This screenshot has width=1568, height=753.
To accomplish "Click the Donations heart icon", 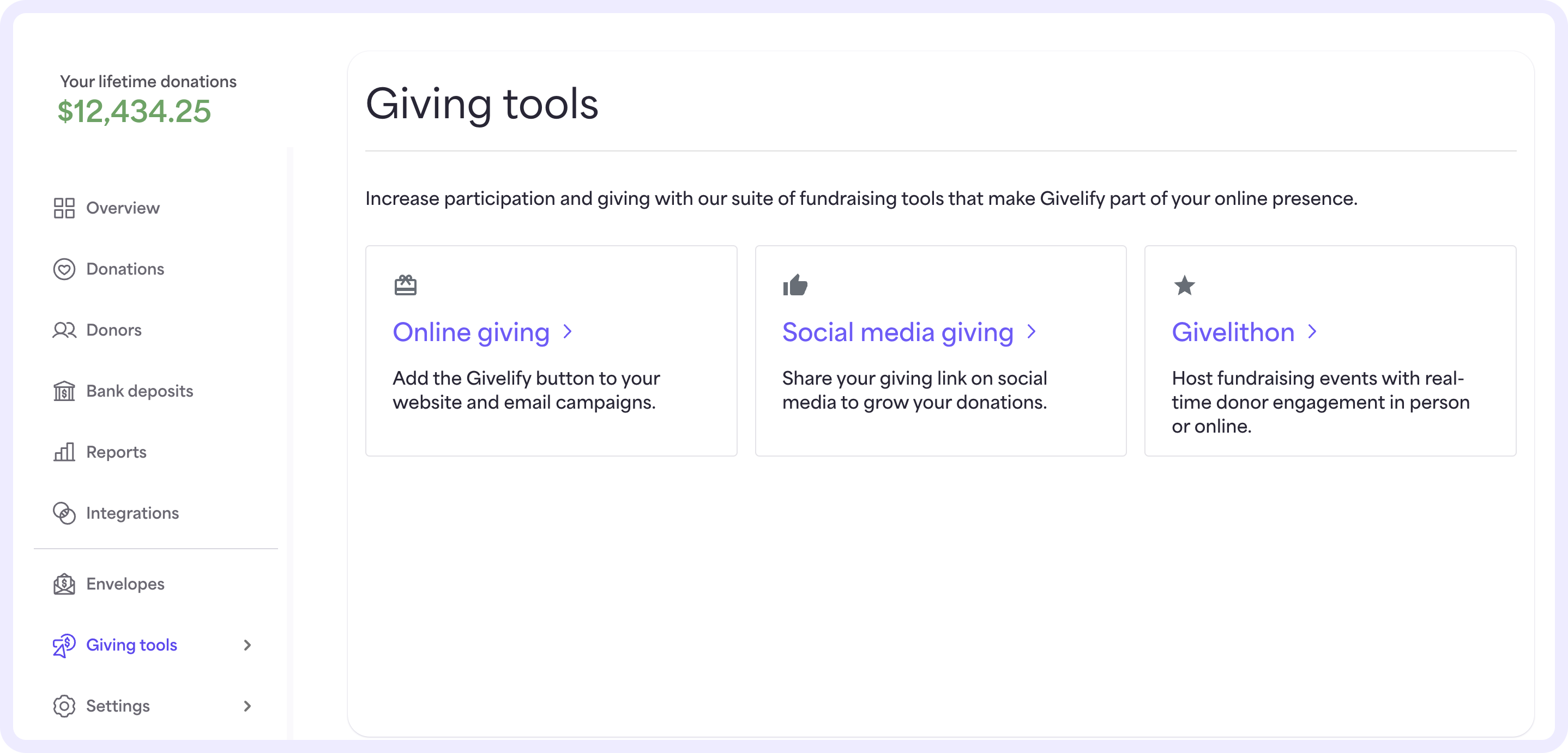I will pos(64,269).
